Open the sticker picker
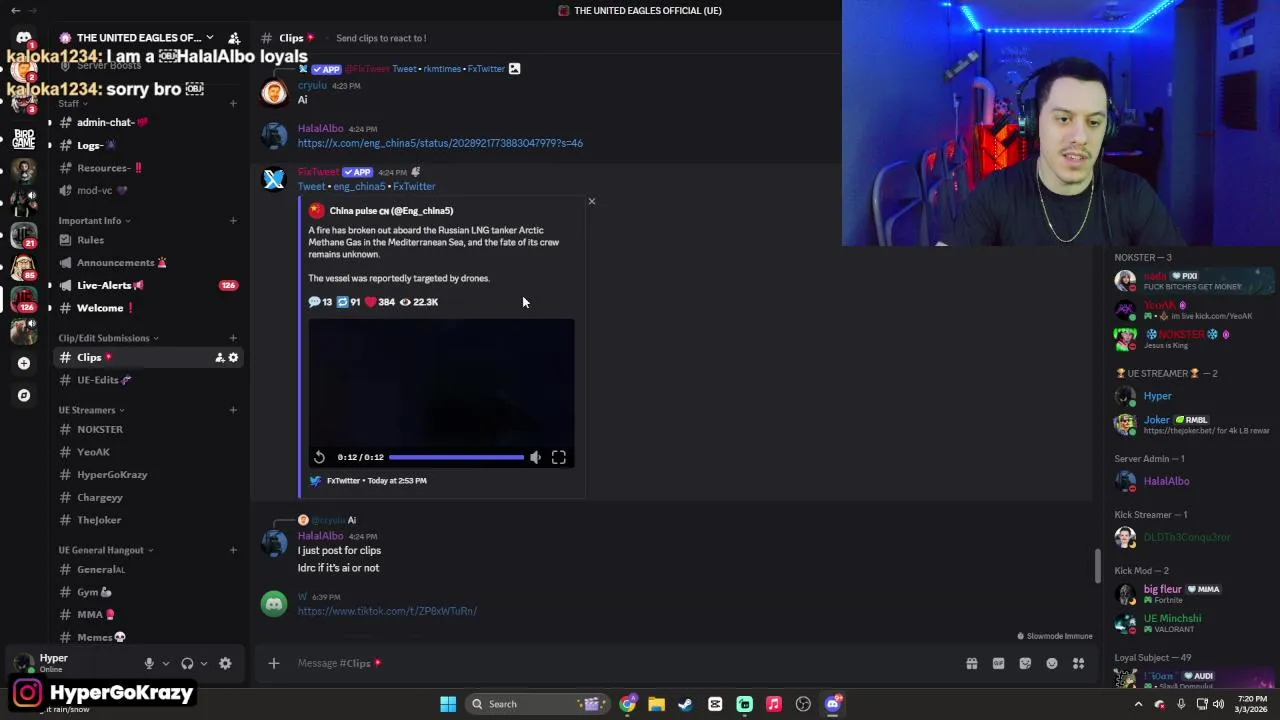The height and width of the screenshot is (720, 1280). pyautogui.click(x=1025, y=663)
